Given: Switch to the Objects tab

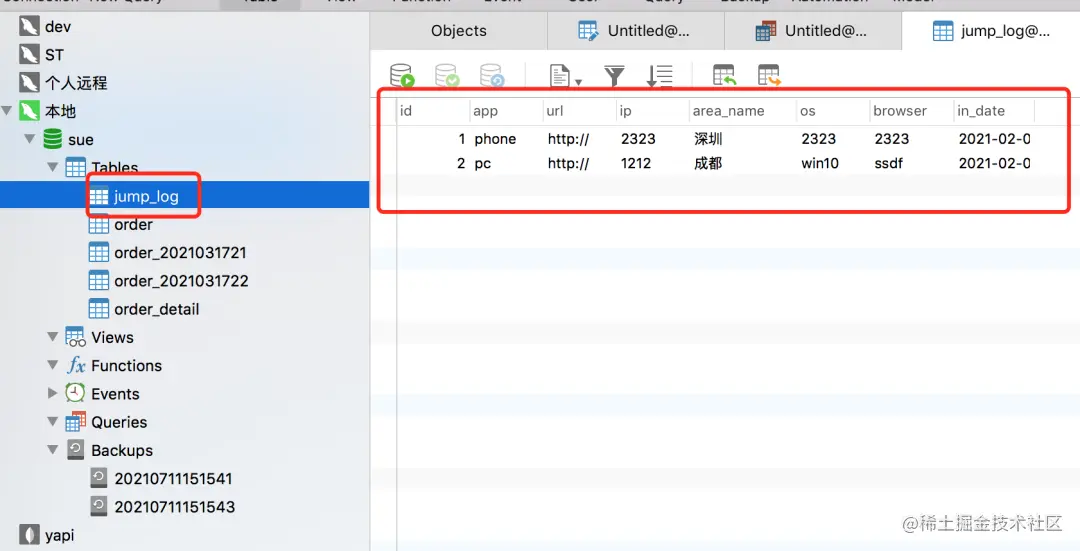Looking at the screenshot, I should [x=459, y=30].
